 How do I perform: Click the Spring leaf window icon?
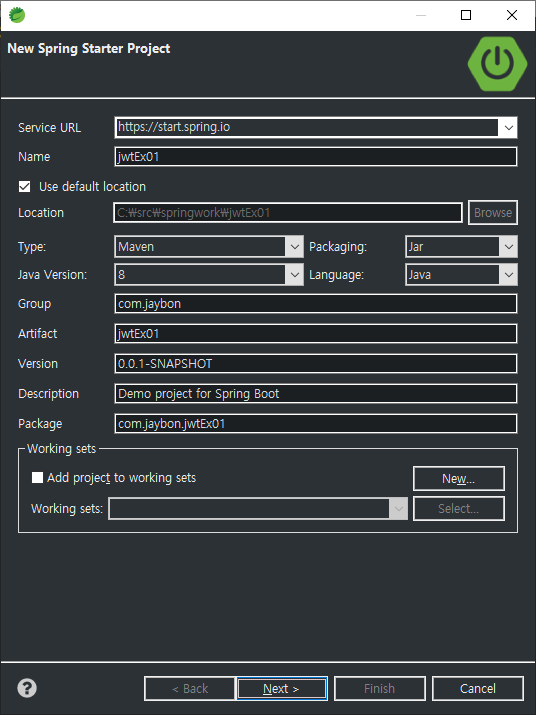17,15
